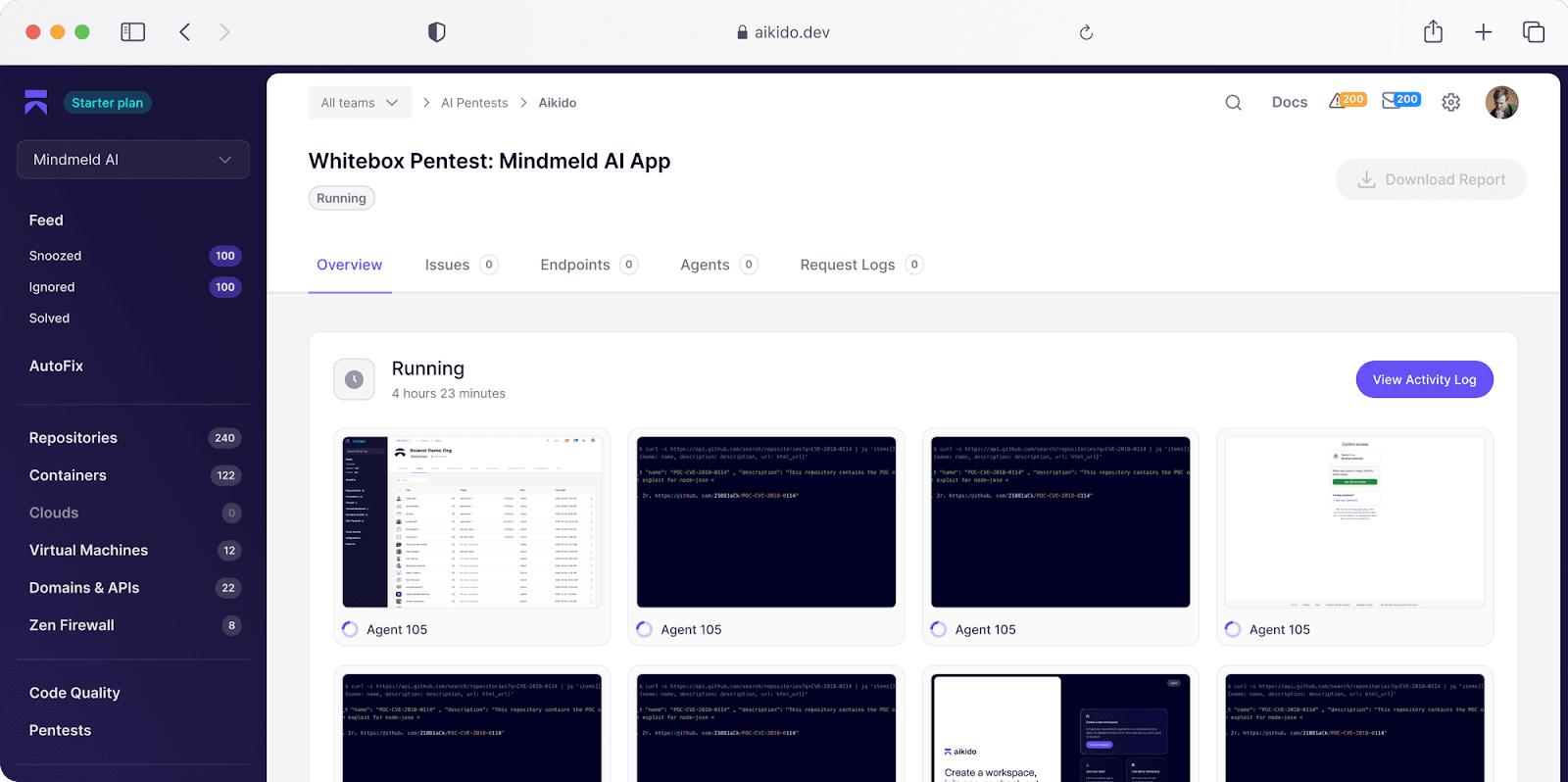Click the aikido.dev address bar
1568x782 pixels.
pyautogui.click(x=783, y=32)
